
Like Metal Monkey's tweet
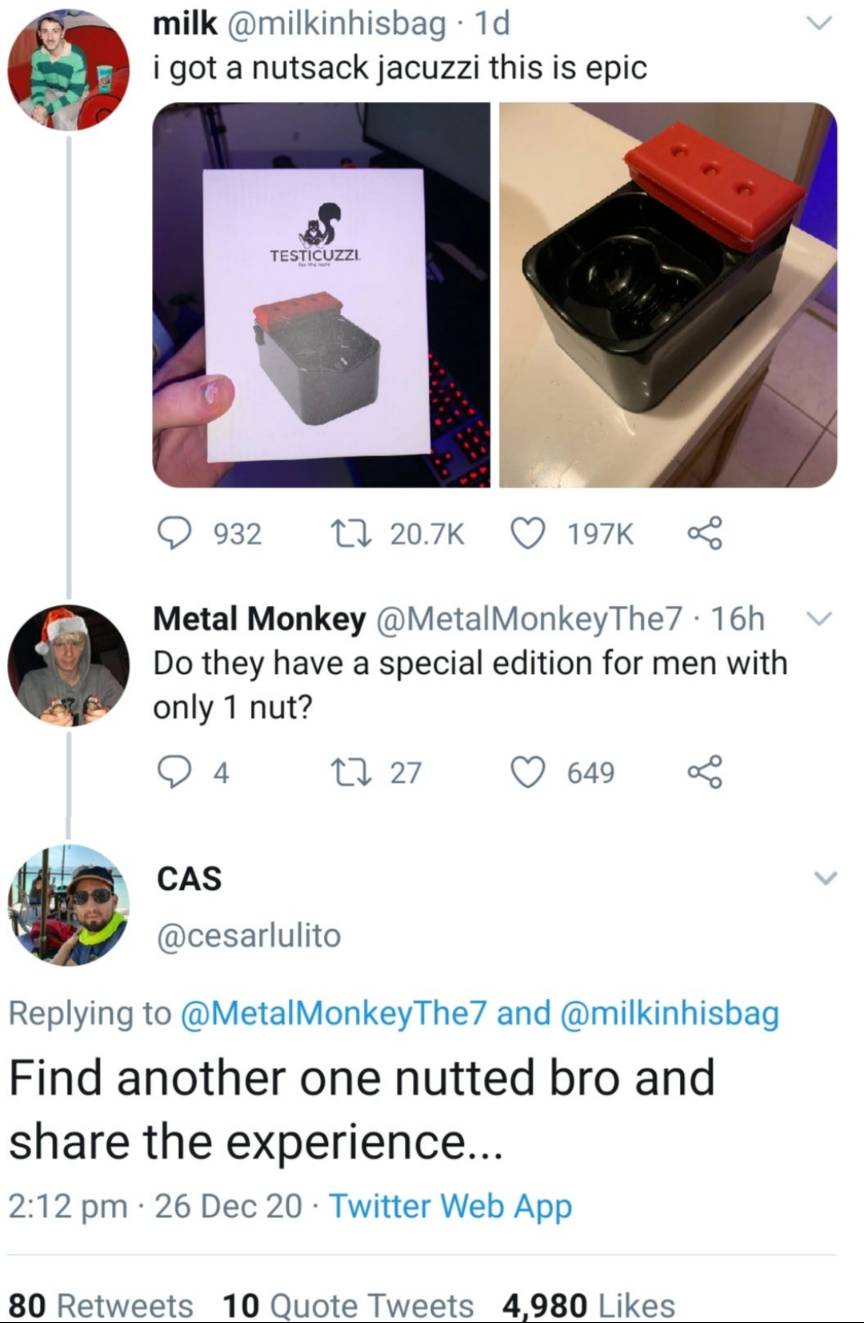click(x=531, y=771)
